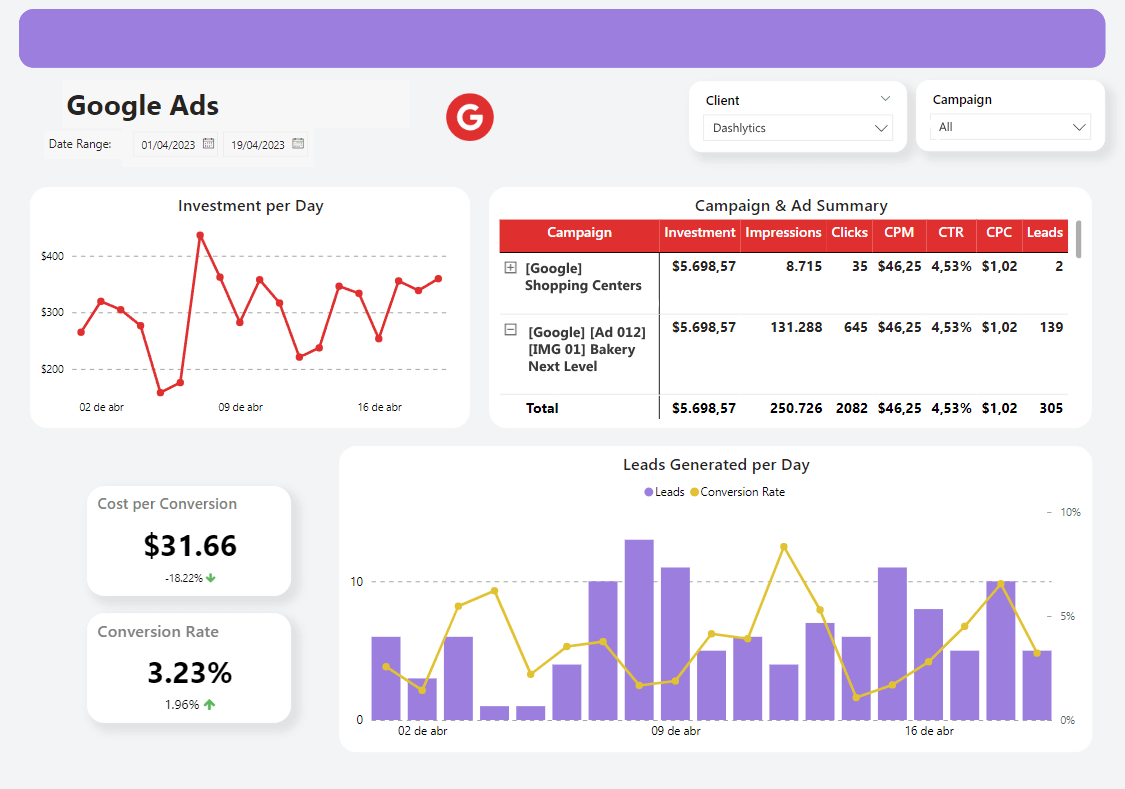Click the Bakery row CPM $46,25

(x=900, y=327)
